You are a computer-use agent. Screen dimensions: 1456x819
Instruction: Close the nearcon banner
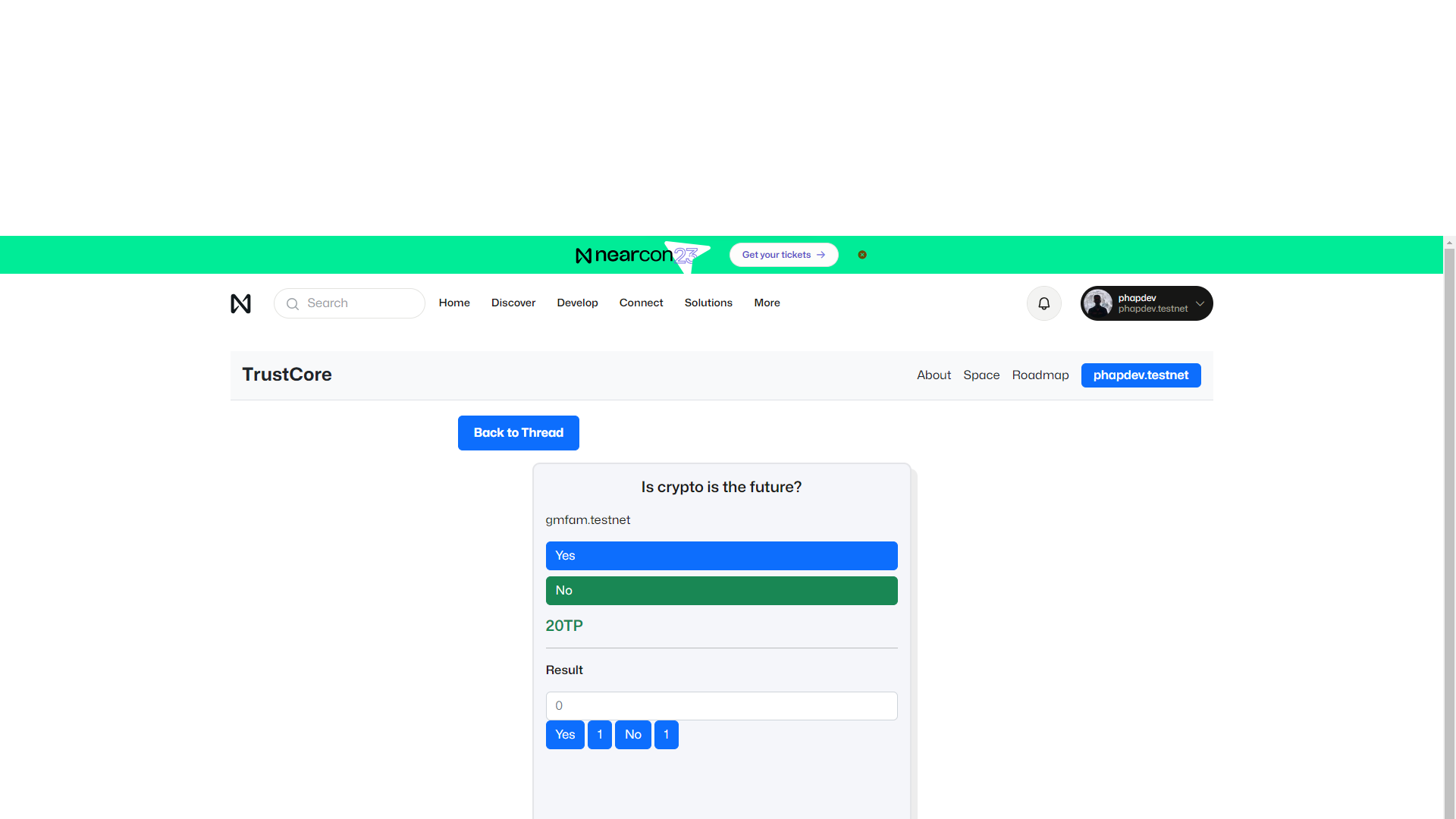coord(862,255)
